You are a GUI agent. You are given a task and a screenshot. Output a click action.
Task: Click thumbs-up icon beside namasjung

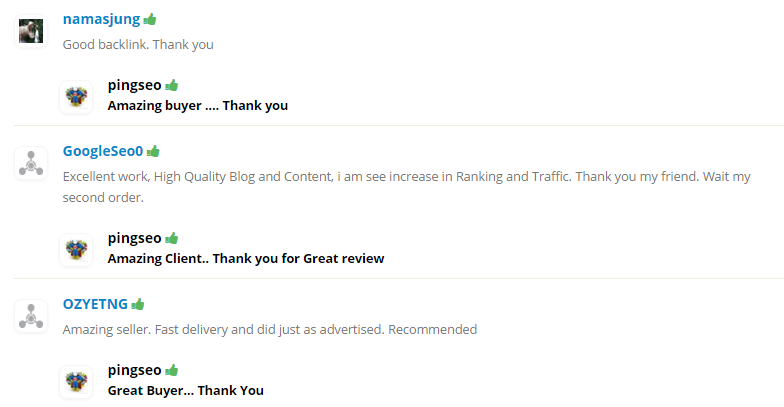tap(150, 19)
